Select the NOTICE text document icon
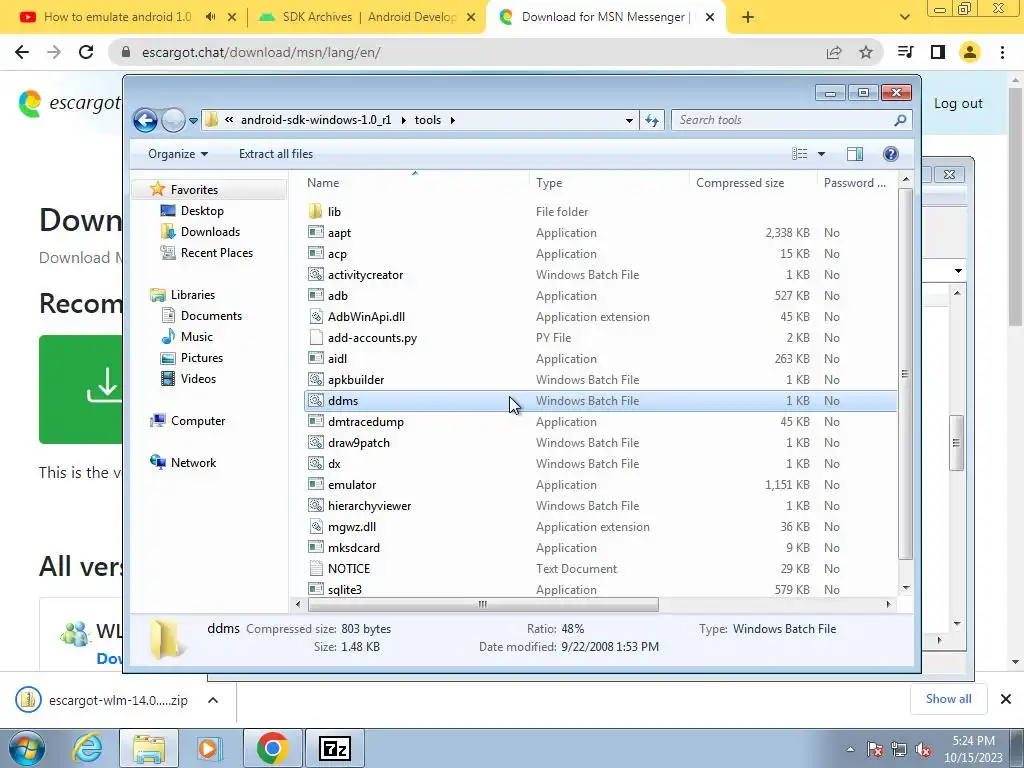Image resolution: width=1024 pixels, height=768 pixels. coord(315,569)
